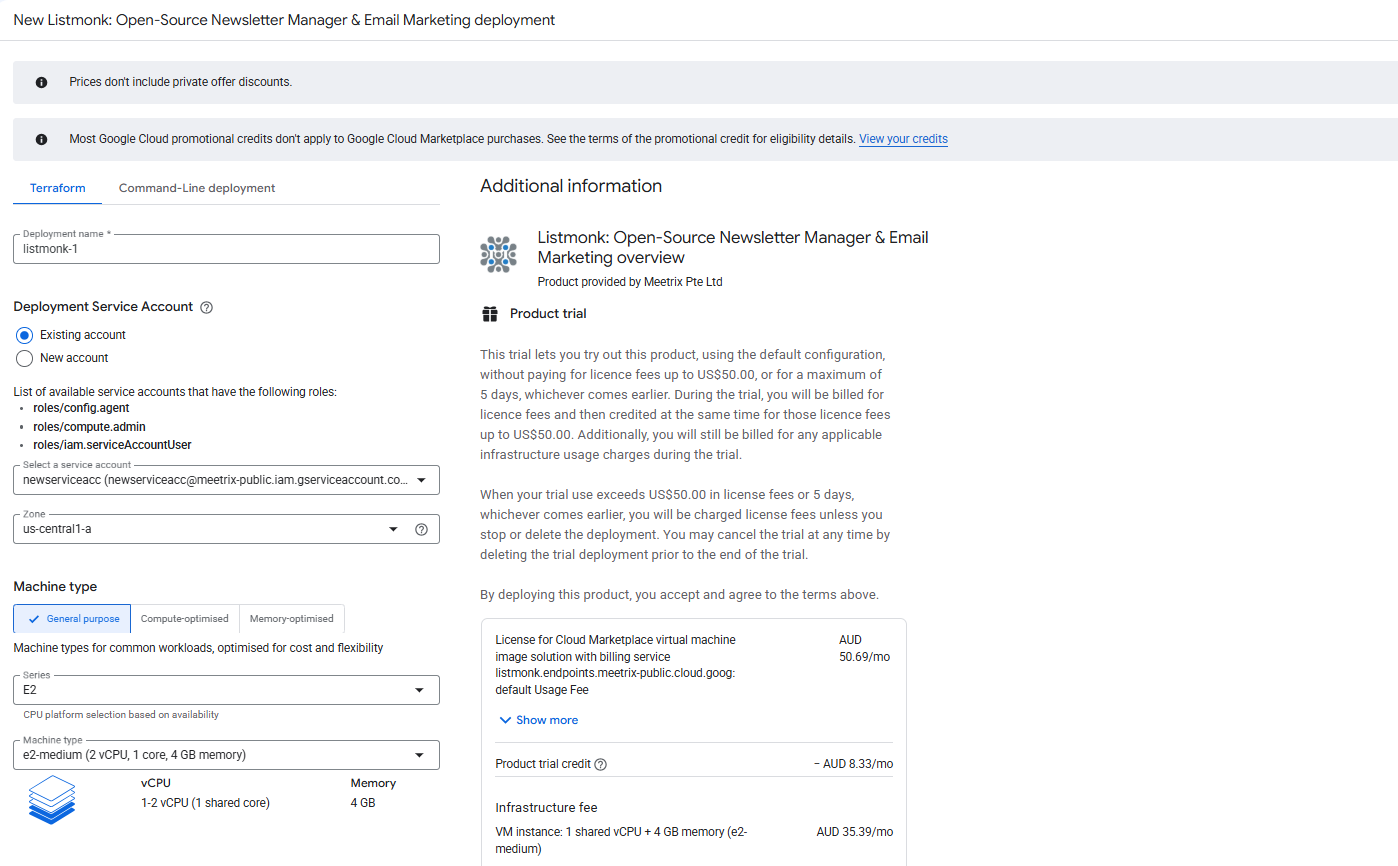Image resolution: width=1398 pixels, height=866 pixels.
Task: Open help icon beside Product trial credit
Action: pos(600,764)
